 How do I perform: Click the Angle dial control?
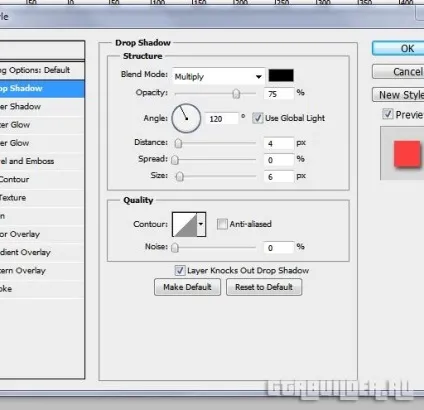click(186, 118)
